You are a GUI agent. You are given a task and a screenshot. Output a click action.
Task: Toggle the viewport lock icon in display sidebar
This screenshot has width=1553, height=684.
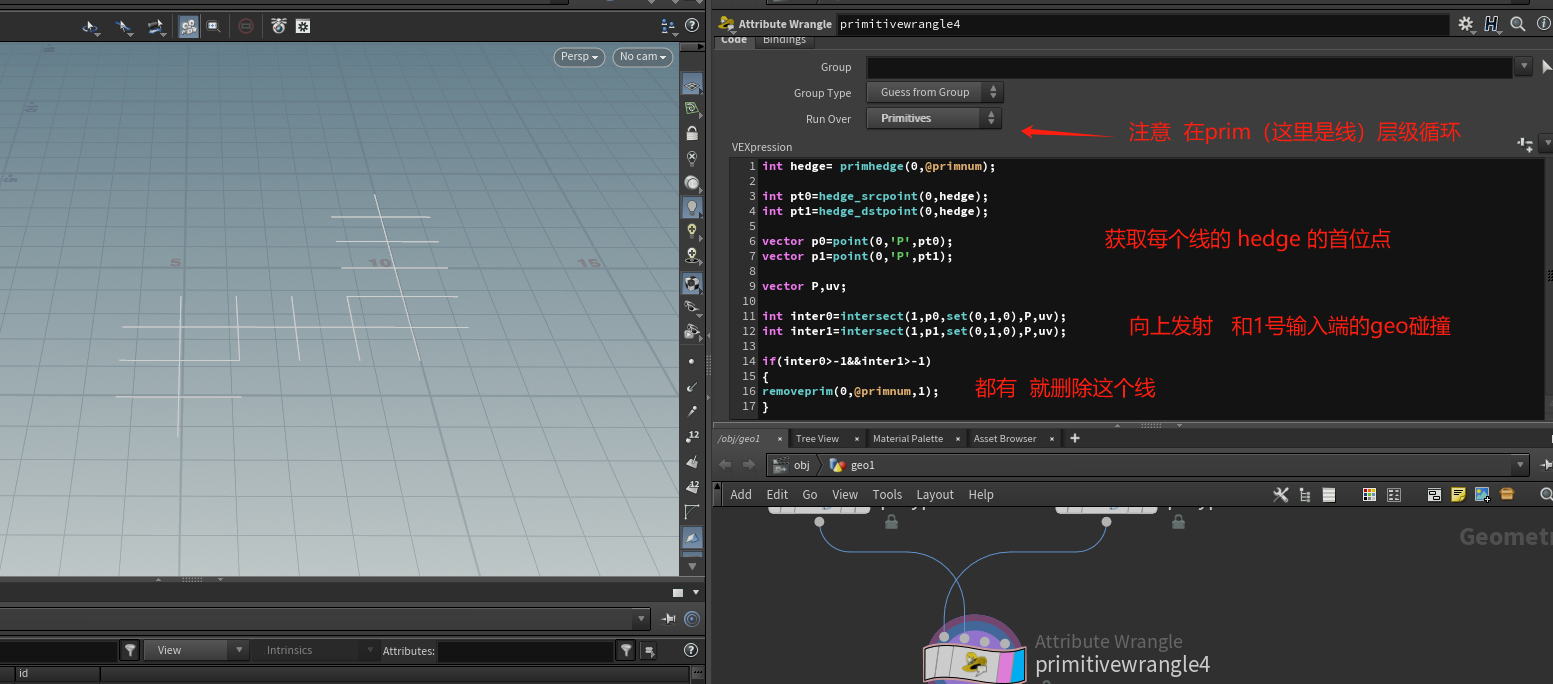pyautogui.click(x=691, y=134)
